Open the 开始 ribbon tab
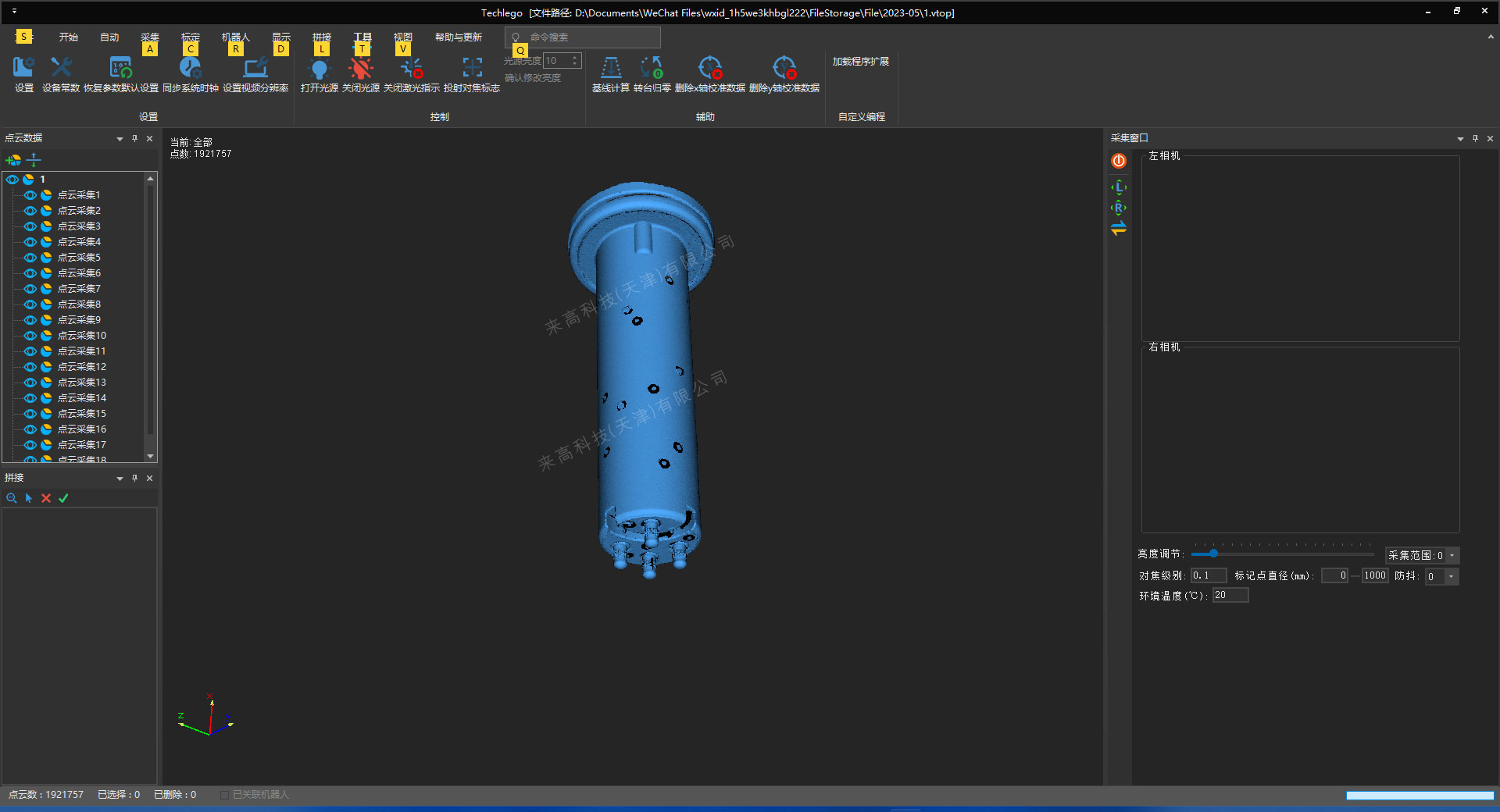1500x812 pixels. point(68,37)
